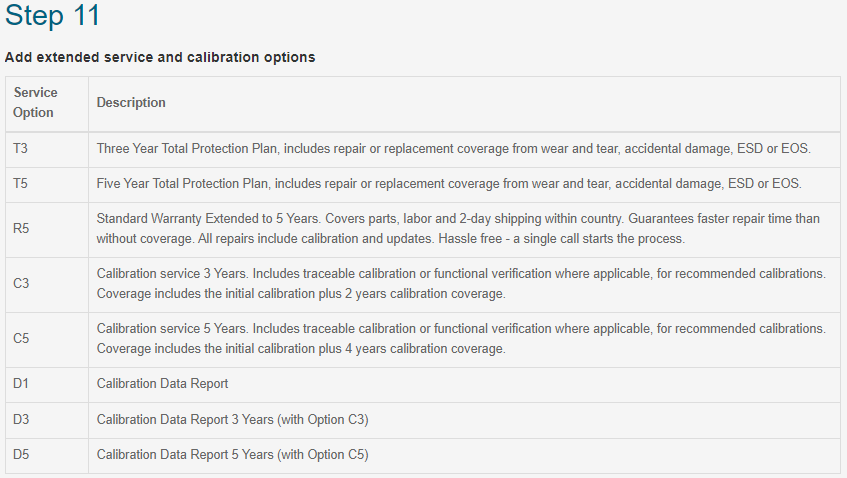Click the Three Year Total Protection Plan description
The height and width of the screenshot is (478, 847).
454,149
